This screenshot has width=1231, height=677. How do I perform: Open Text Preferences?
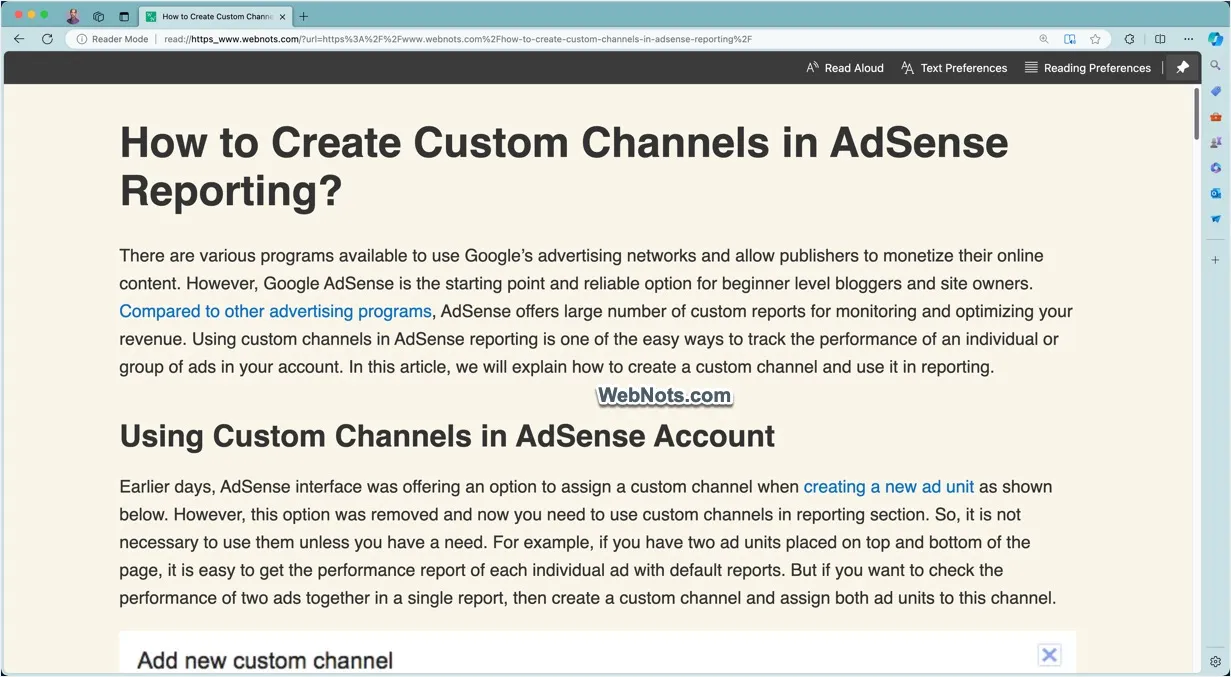click(954, 68)
